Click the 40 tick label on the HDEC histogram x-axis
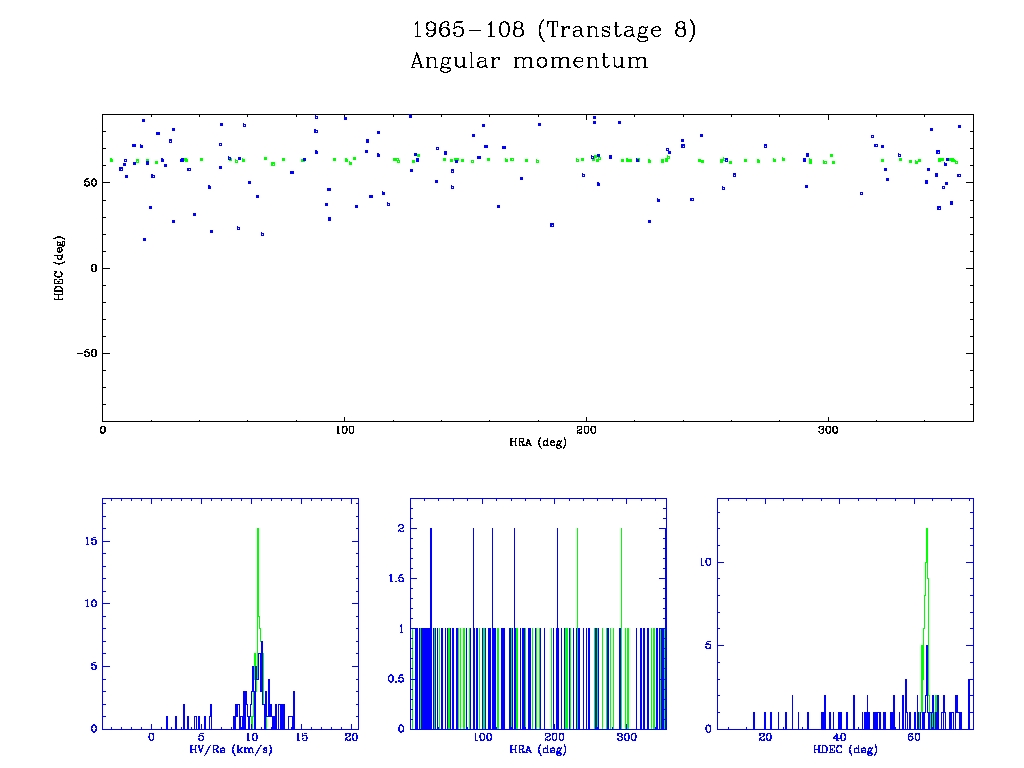Viewport: 1024px width, 768px height. [840, 738]
